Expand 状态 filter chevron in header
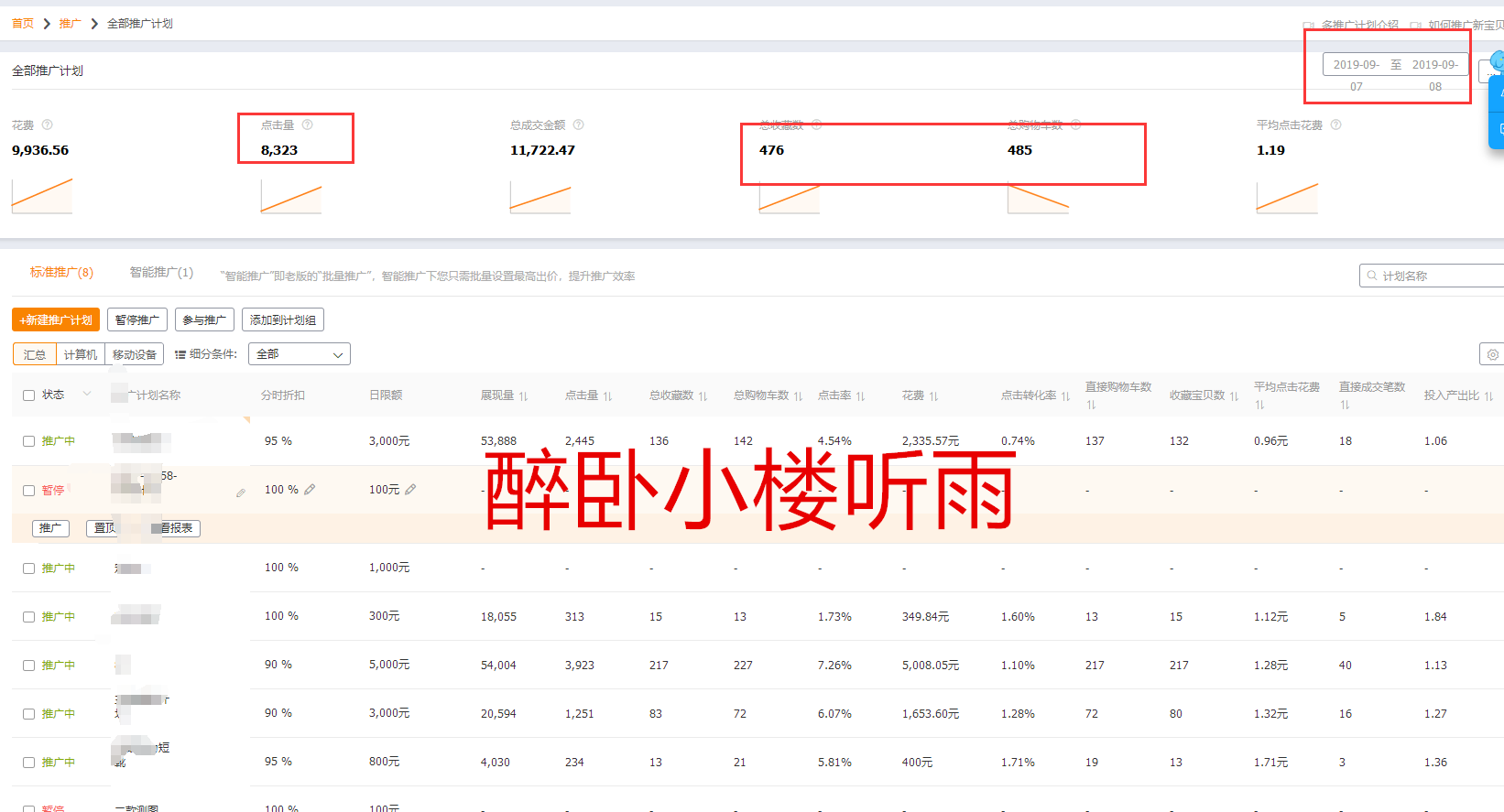This screenshot has width=1504, height=812. click(87, 395)
